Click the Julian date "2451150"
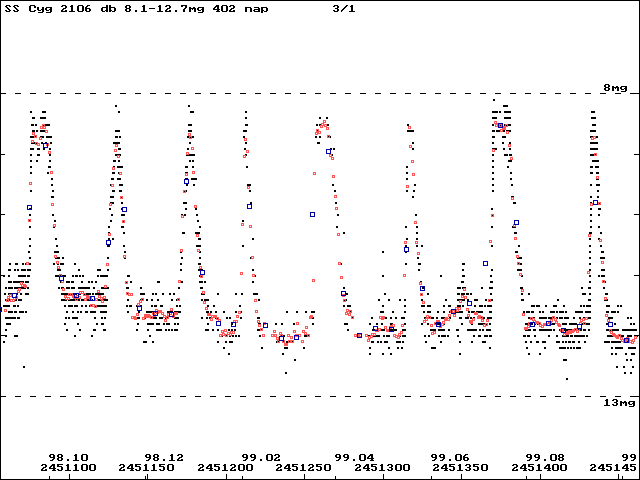The width and height of the screenshot is (640, 480). coord(147,468)
